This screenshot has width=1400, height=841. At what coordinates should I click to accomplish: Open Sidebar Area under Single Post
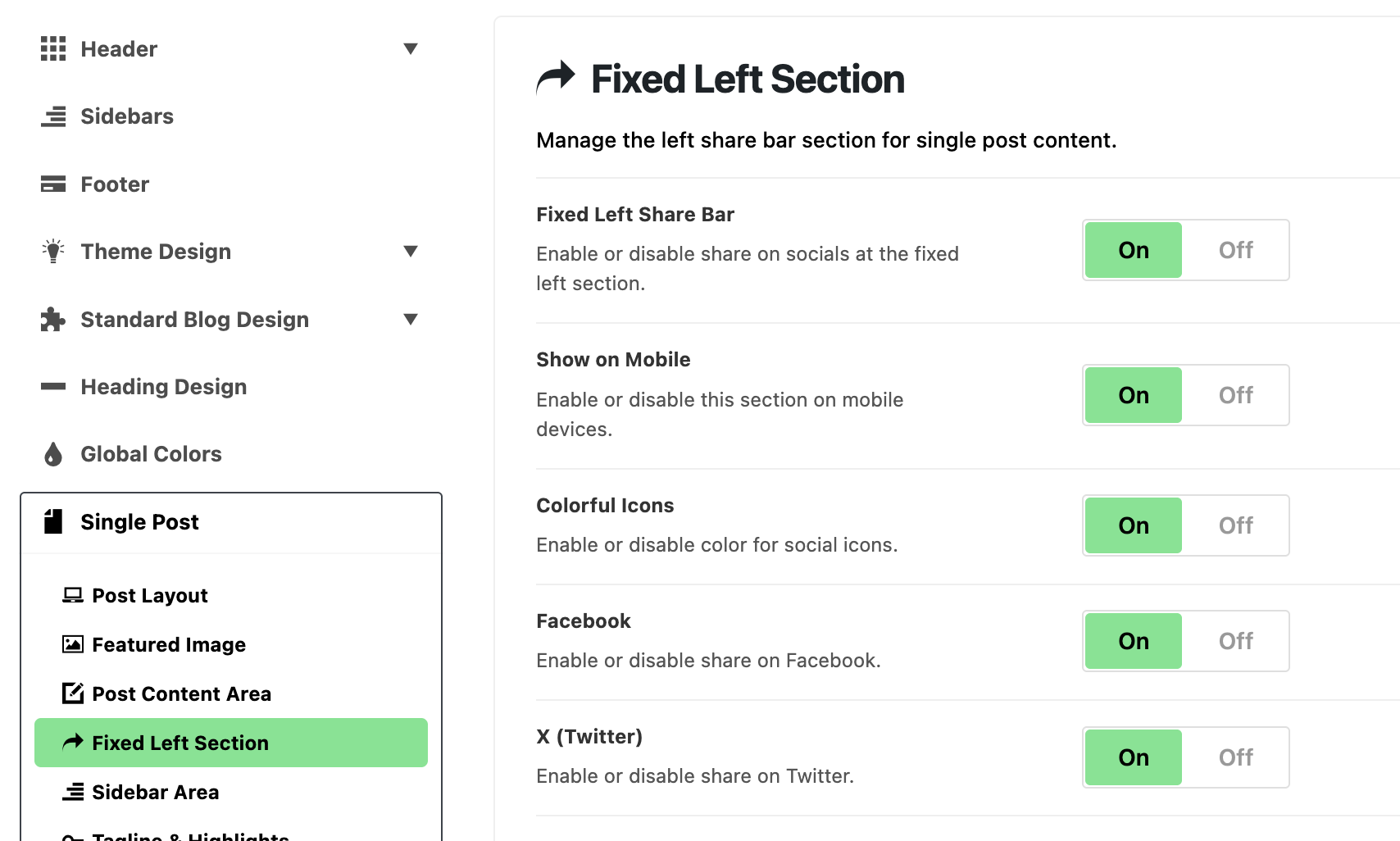pyautogui.click(x=155, y=792)
